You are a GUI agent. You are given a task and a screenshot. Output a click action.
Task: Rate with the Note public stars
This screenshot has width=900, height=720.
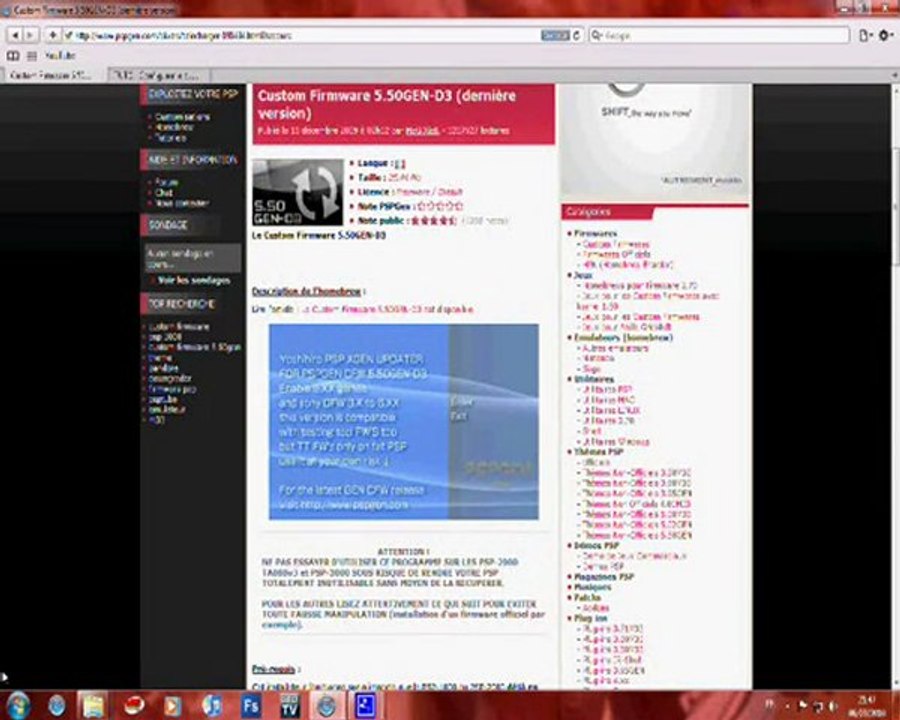[x=433, y=220]
